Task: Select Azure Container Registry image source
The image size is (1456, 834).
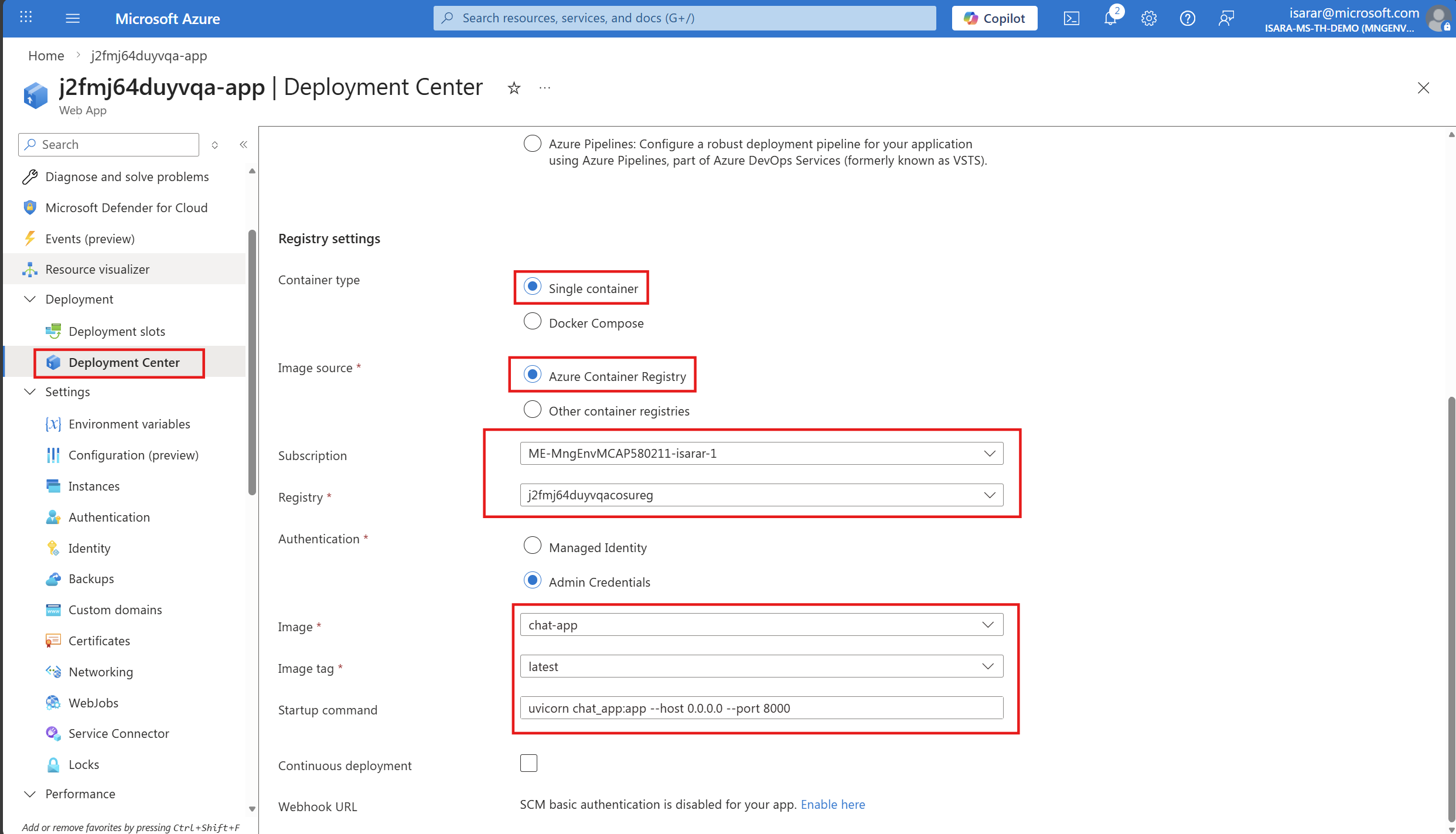Action: point(532,375)
